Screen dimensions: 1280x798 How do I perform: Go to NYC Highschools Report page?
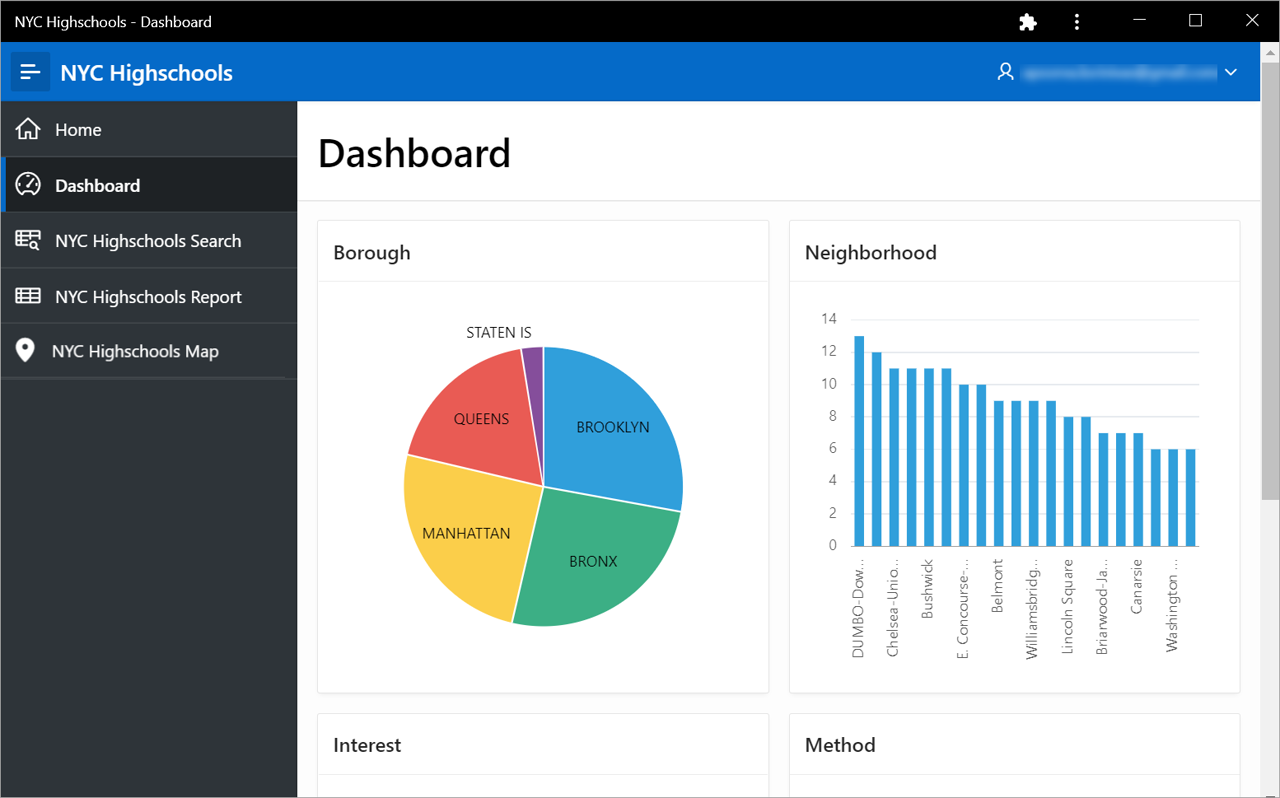148,297
